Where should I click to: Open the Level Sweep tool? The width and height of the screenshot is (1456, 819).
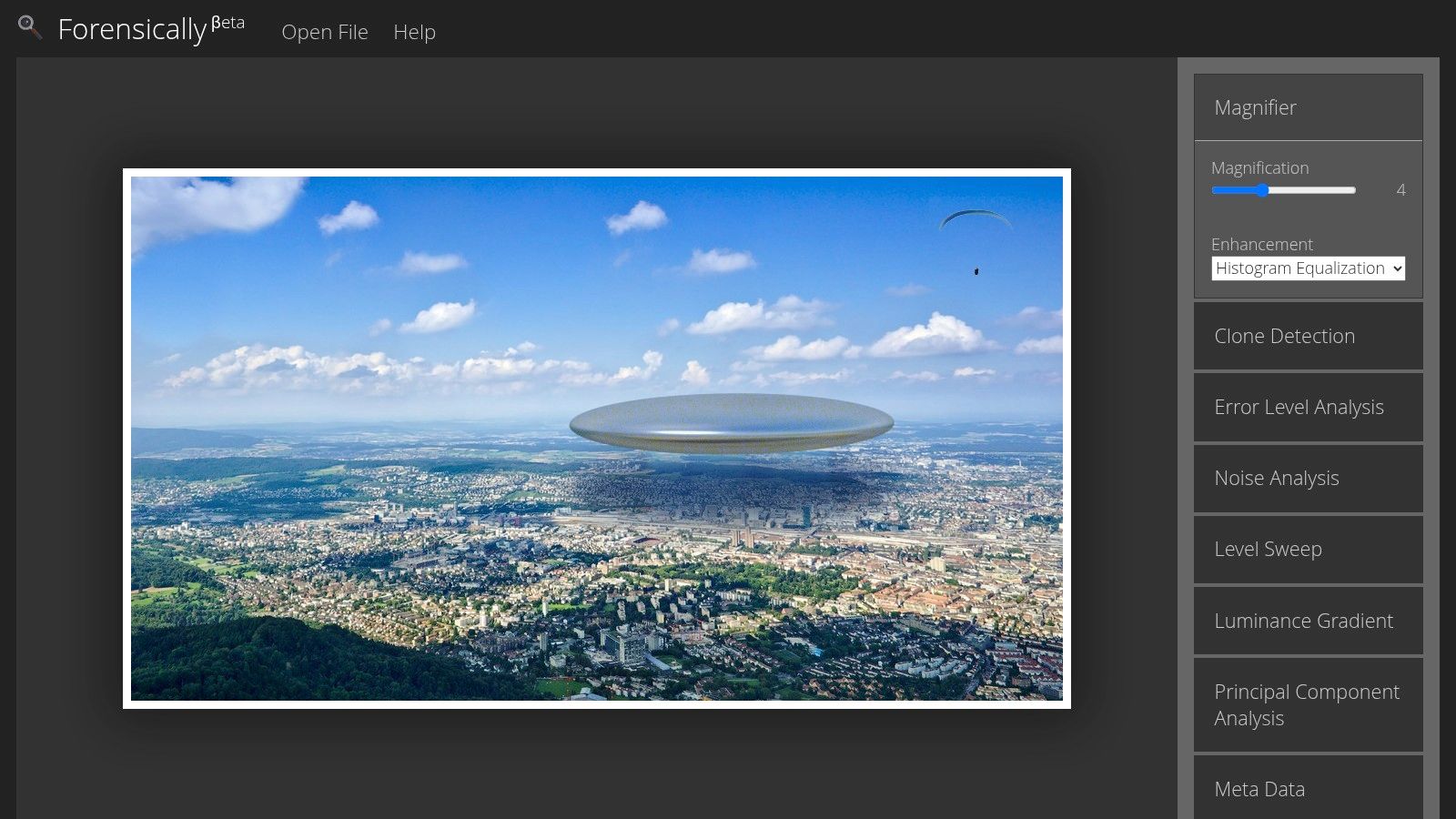1308,549
